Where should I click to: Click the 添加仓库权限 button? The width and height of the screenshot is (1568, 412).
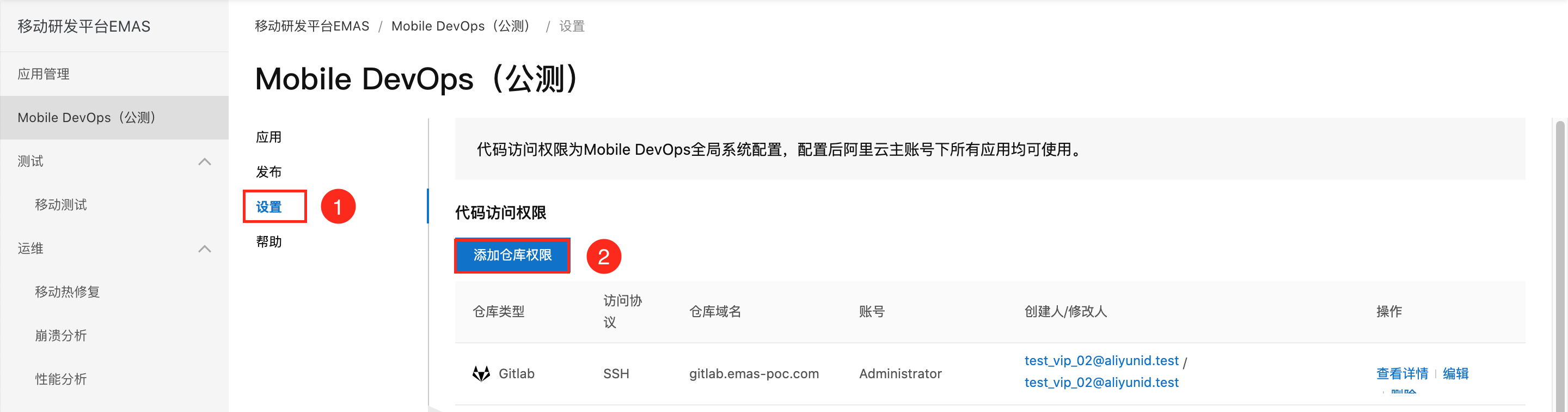point(512,256)
